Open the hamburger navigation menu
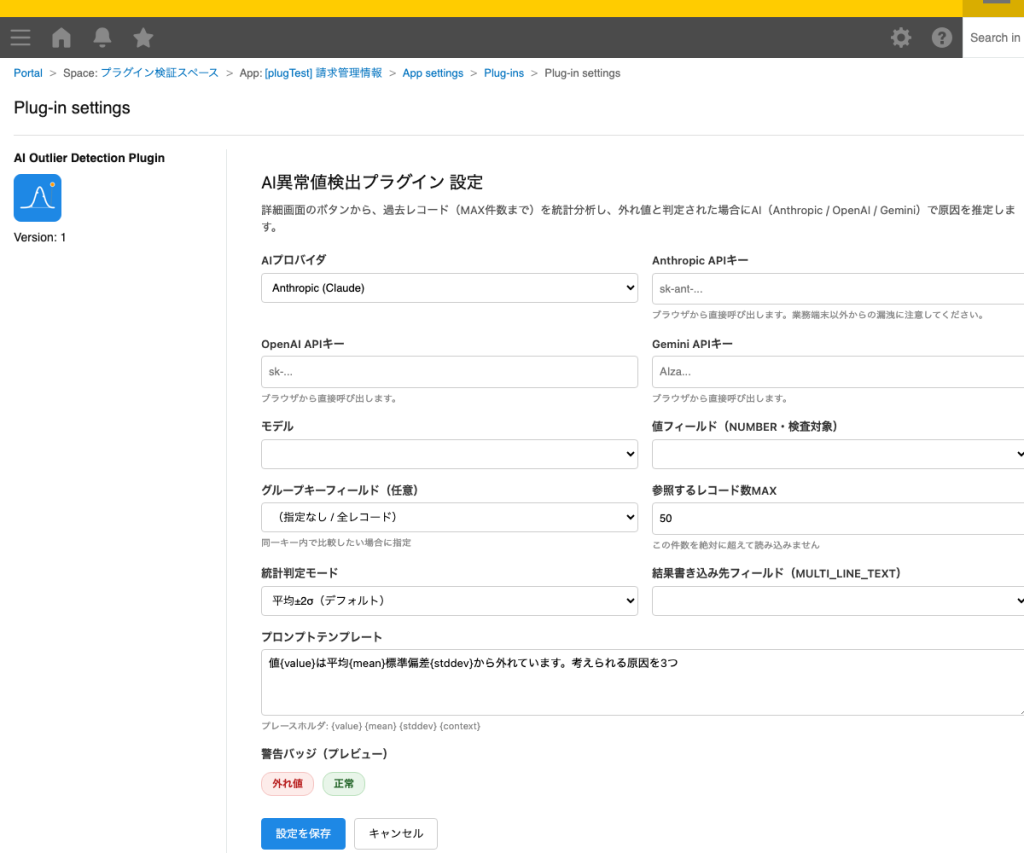The image size is (1024, 853). 20,37
